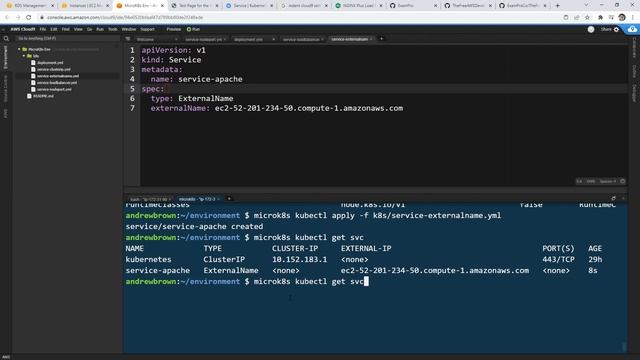This screenshot has height=360, width=640.
Task: Open the Go menu
Action: click(x=89, y=29)
